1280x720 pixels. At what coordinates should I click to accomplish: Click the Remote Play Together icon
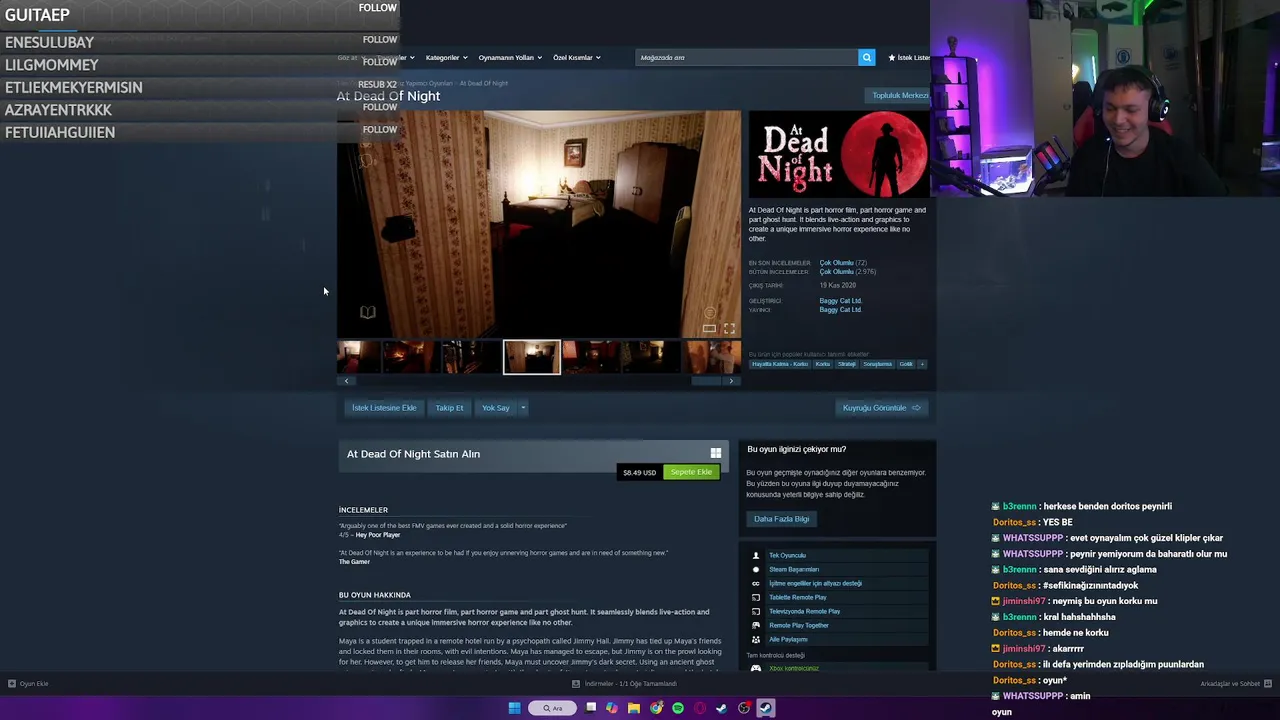(x=756, y=625)
